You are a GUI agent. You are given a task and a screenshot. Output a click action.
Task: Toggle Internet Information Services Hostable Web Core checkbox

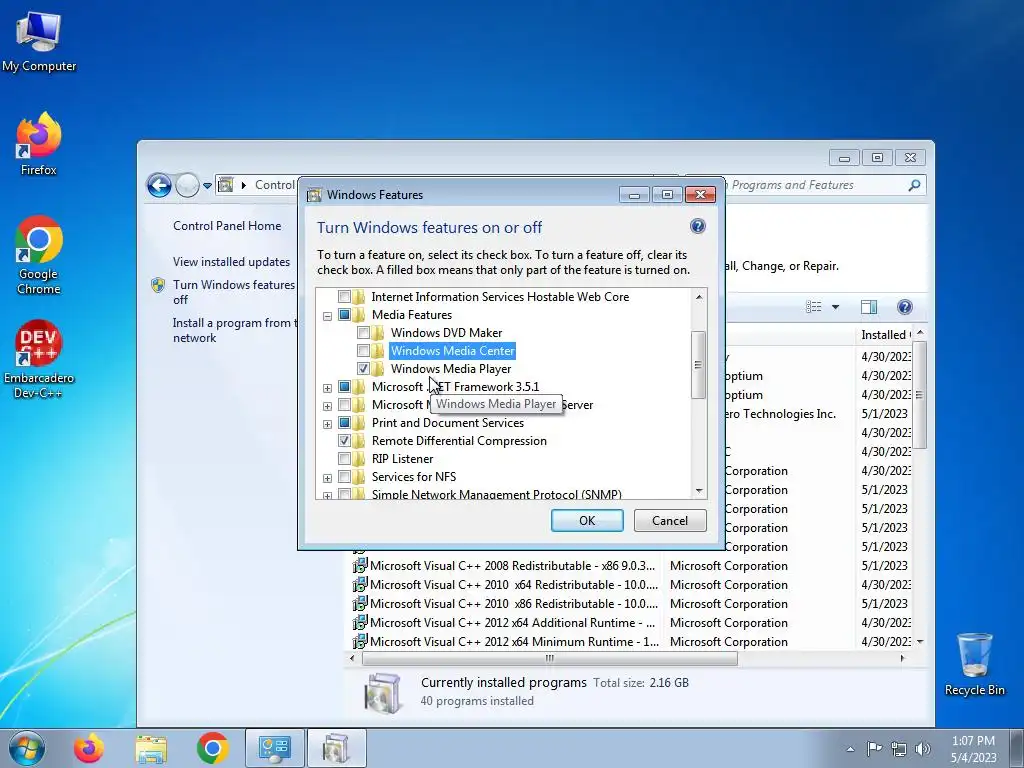pos(344,296)
